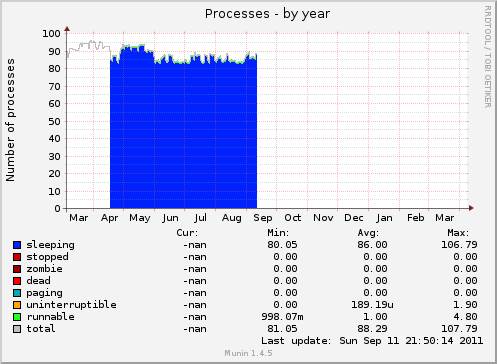497x364 pixels.
Task: Click the 'Feb' x-axis month label
Action: [416, 218]
